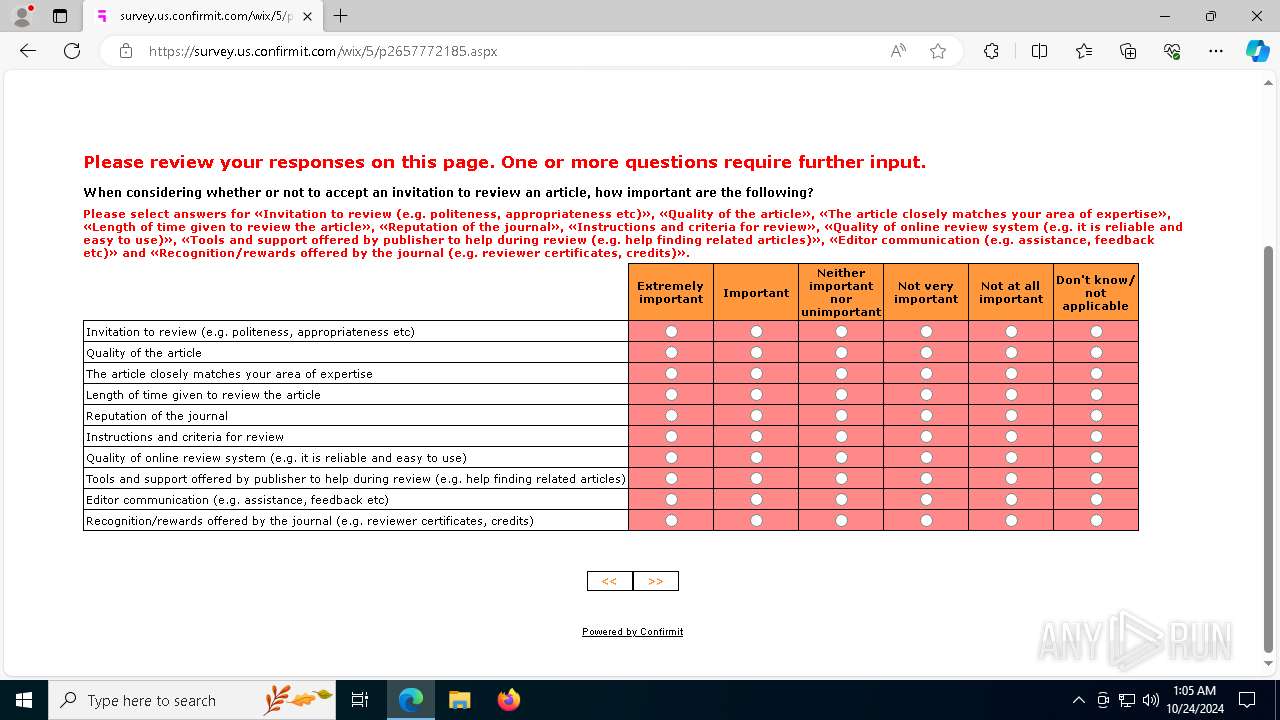This screenshot has width=1280, height=720.
Task: Show hidden tray icons chevron
Action: click(1078, 700)
